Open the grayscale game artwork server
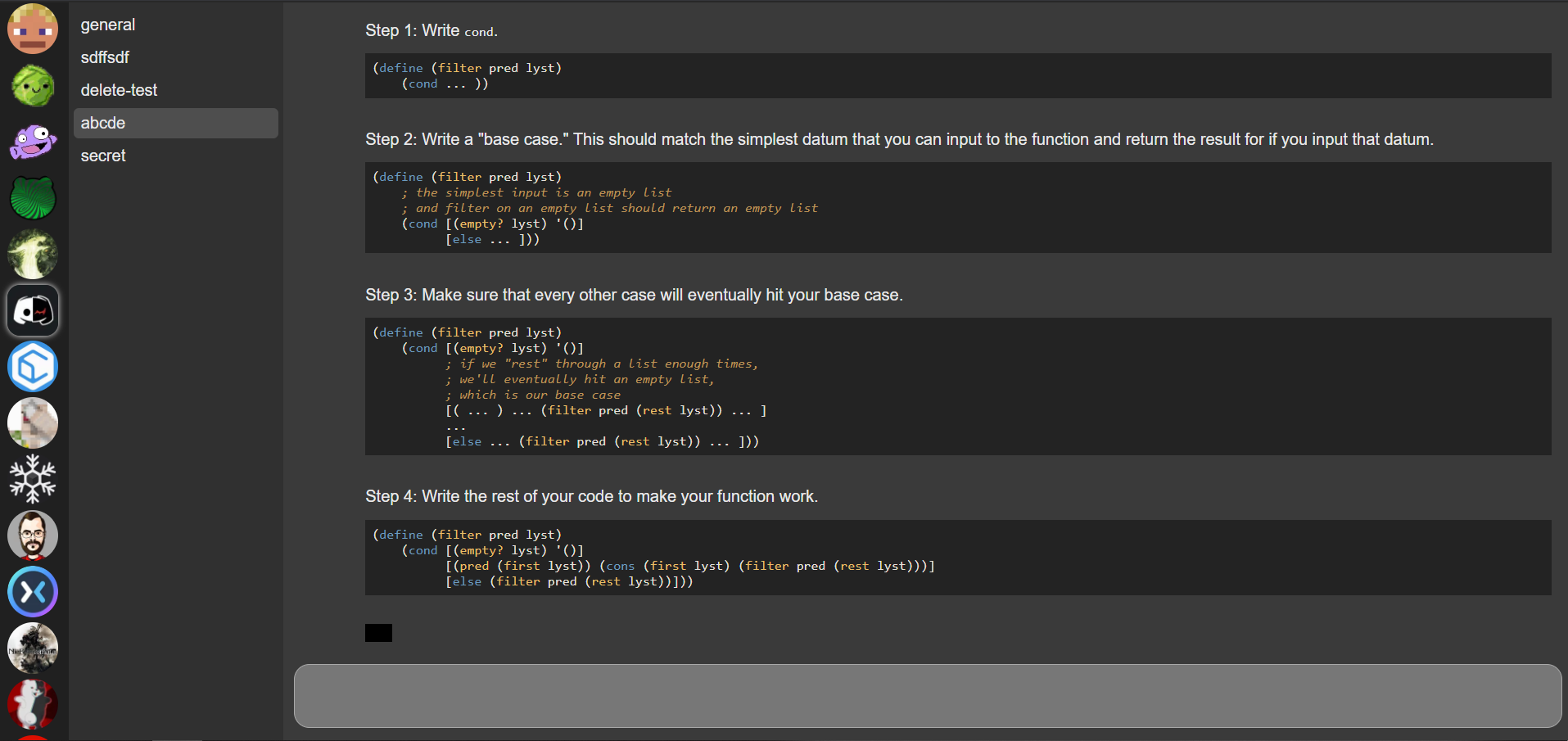The width and height of the screenshot is (1568, 741). coord(33,648)
